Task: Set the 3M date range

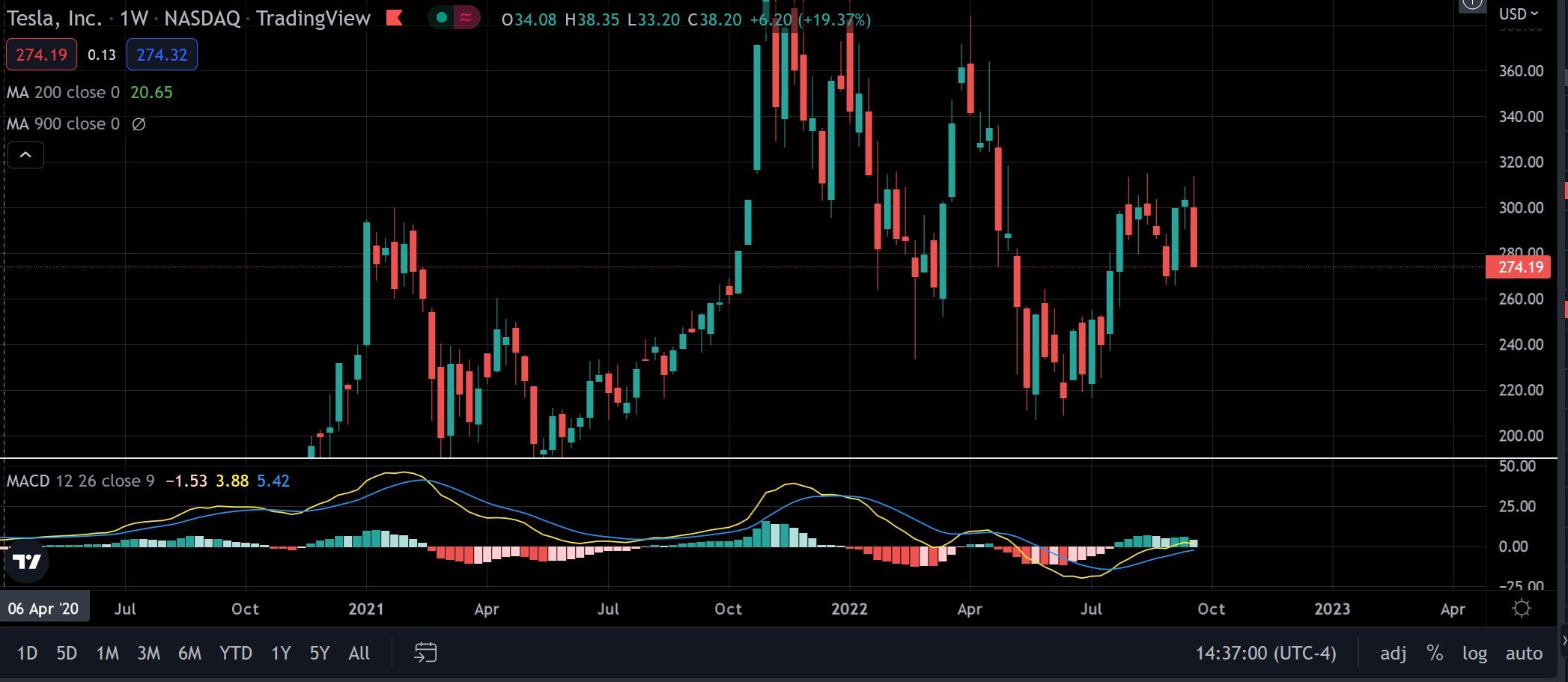Action: pos(148,653)
